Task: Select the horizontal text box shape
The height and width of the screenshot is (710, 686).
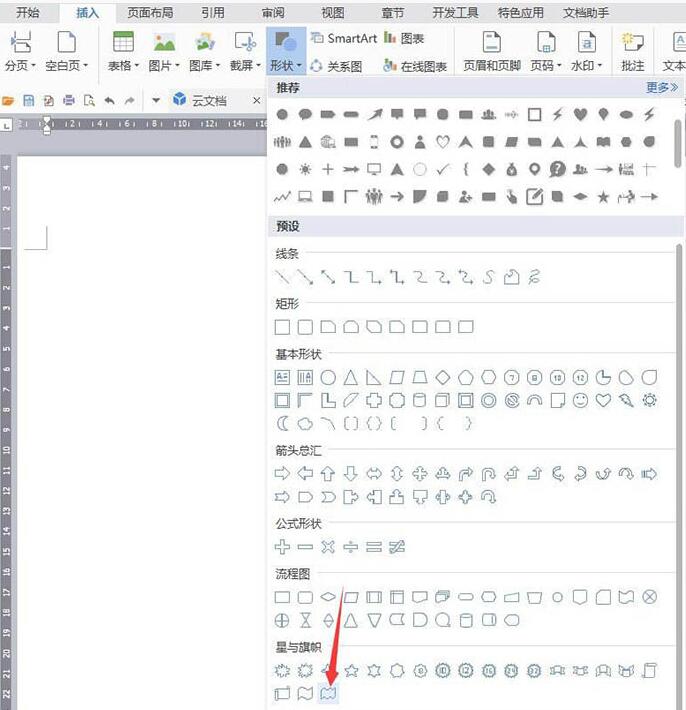Action: [282, 377]
